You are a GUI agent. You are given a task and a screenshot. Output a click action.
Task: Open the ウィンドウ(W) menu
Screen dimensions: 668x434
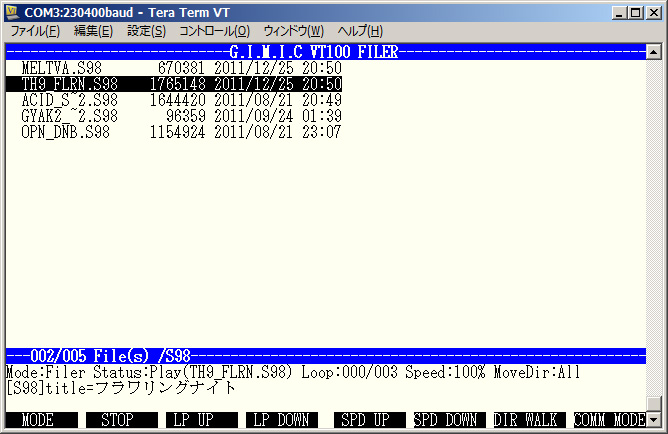click(293, 31)
